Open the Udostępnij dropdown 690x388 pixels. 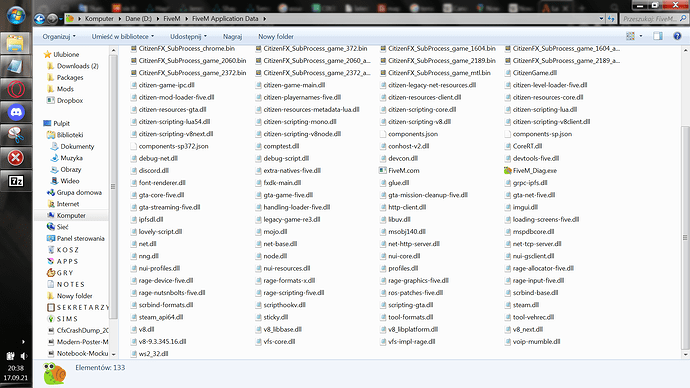[x=188, y=37]
